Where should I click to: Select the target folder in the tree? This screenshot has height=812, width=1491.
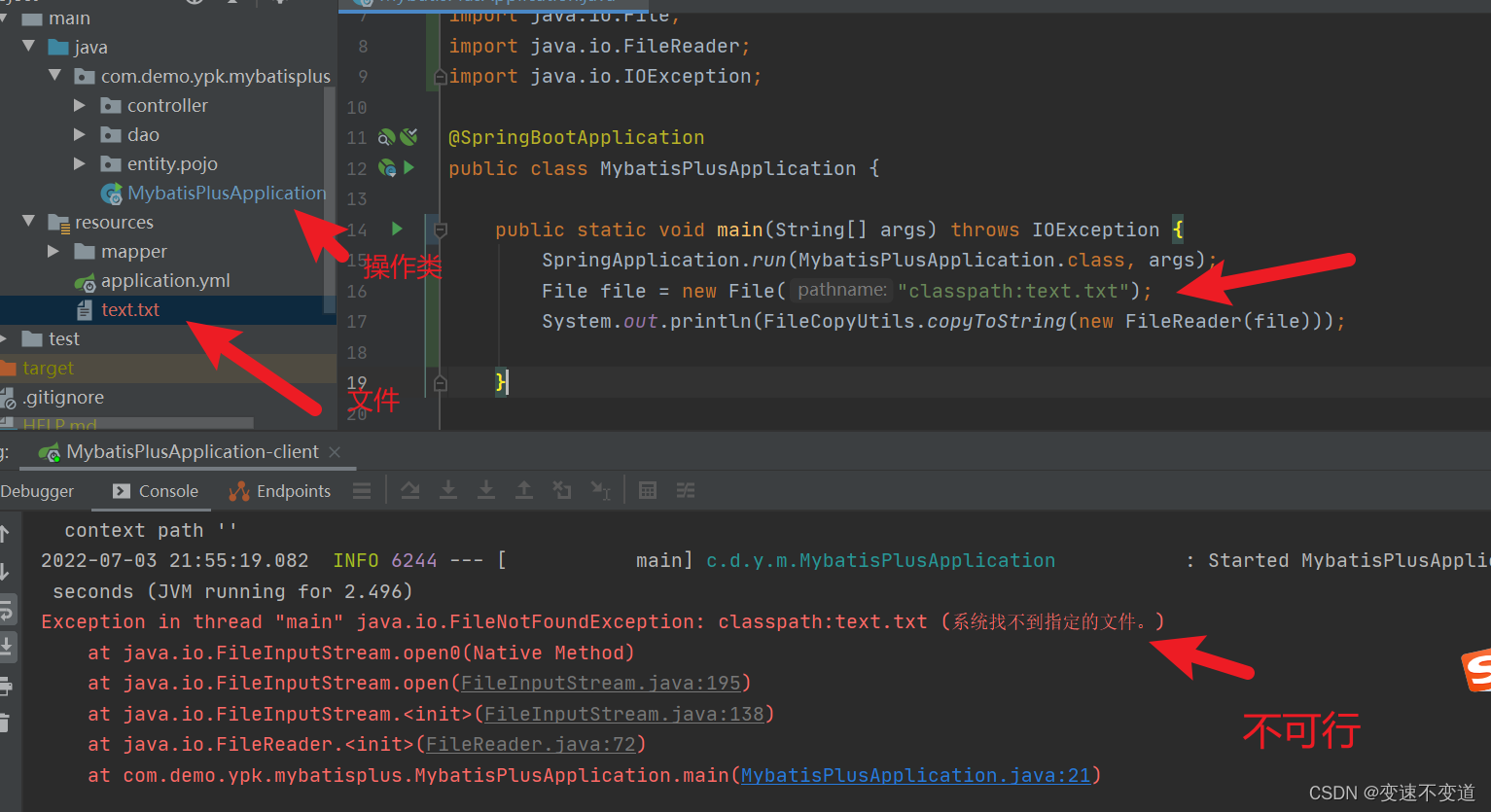[49, 368]
